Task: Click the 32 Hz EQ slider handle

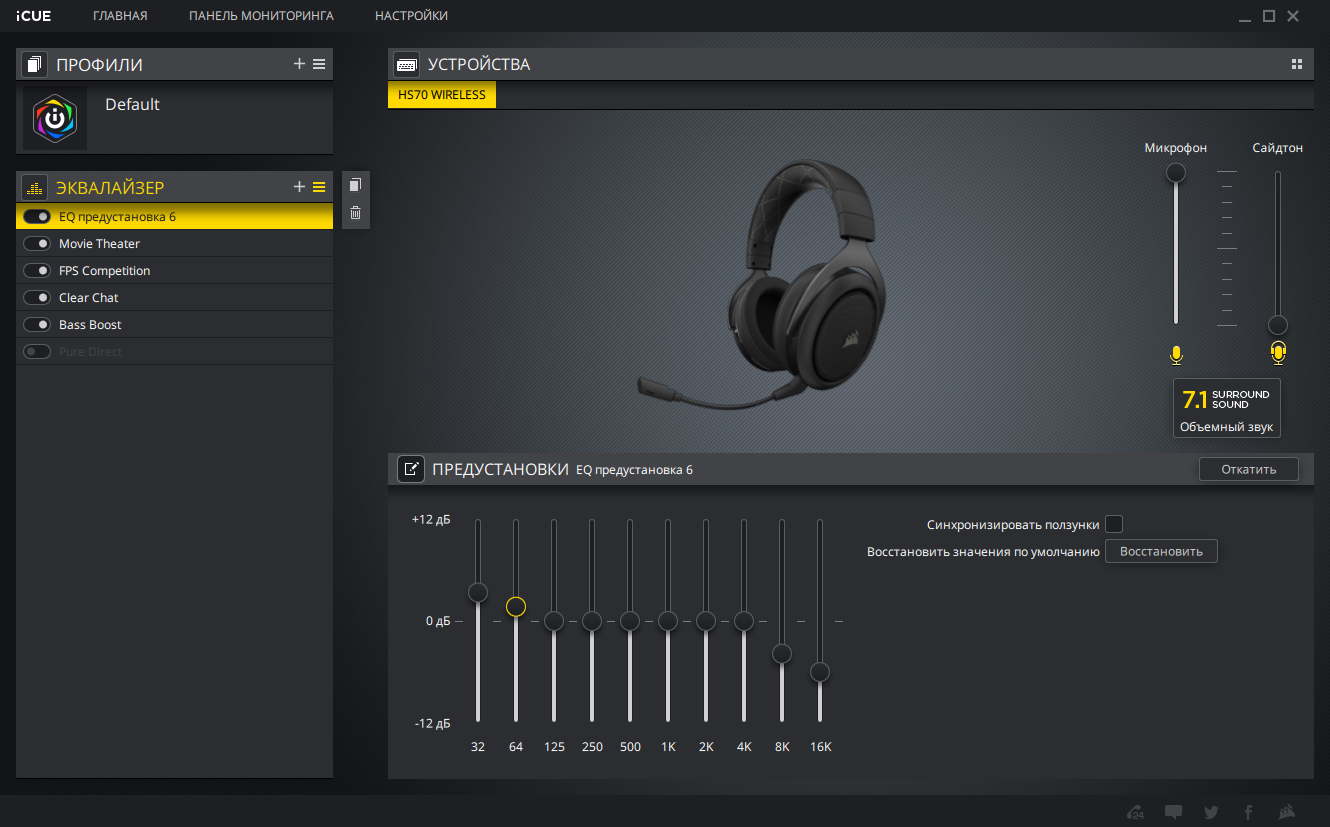Action: (x=478, y=592)
